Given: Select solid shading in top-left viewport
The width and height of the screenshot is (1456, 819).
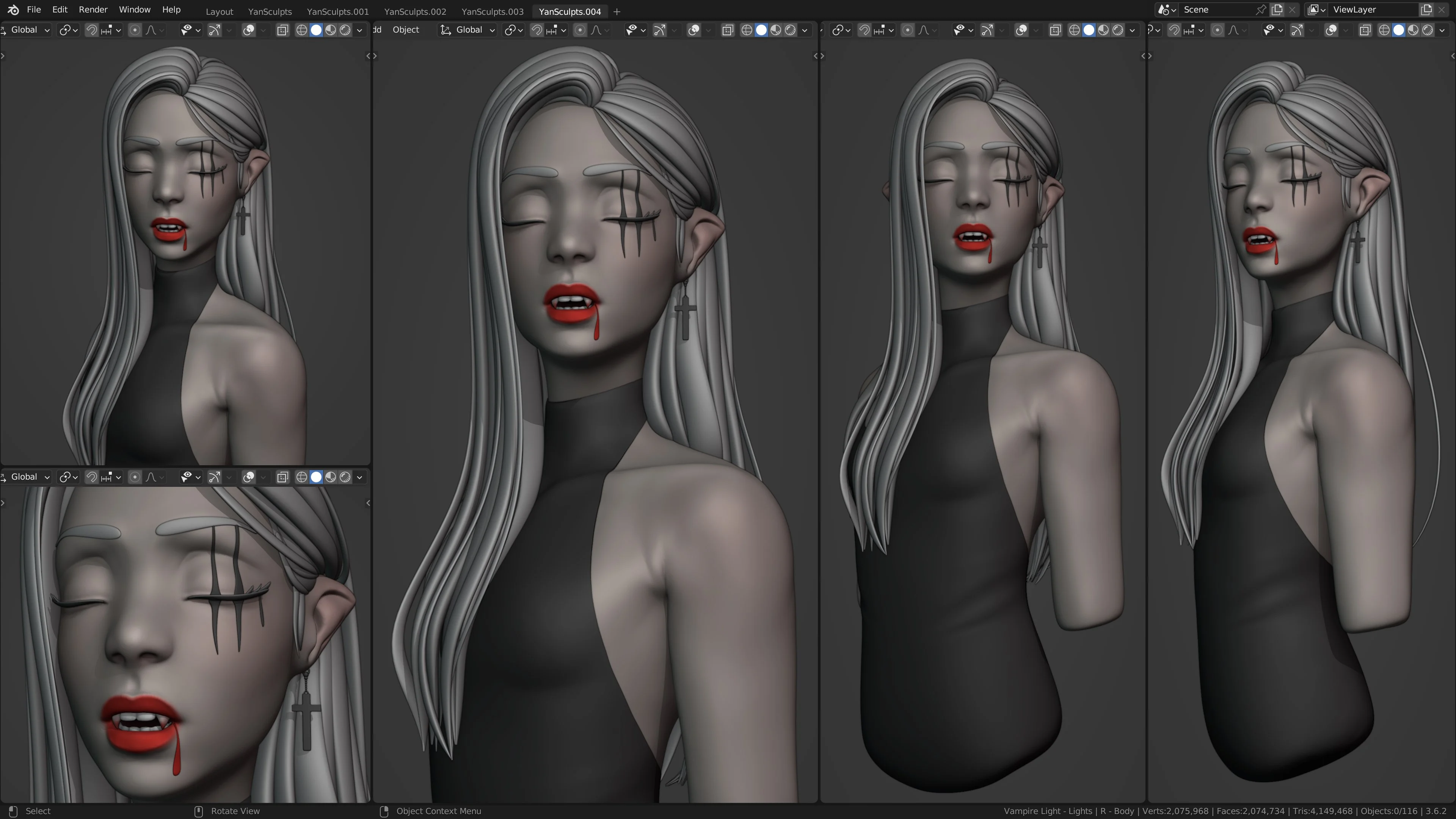Looking at the screenshot, I should coord(316,30).
